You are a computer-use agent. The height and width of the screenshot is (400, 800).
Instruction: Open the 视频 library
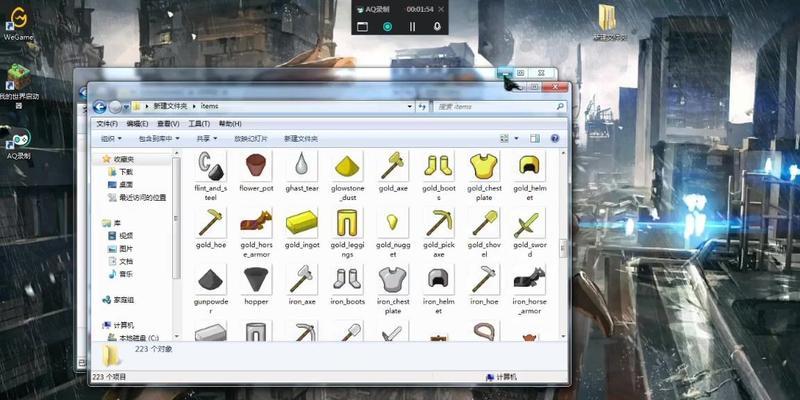coord(120,236)
